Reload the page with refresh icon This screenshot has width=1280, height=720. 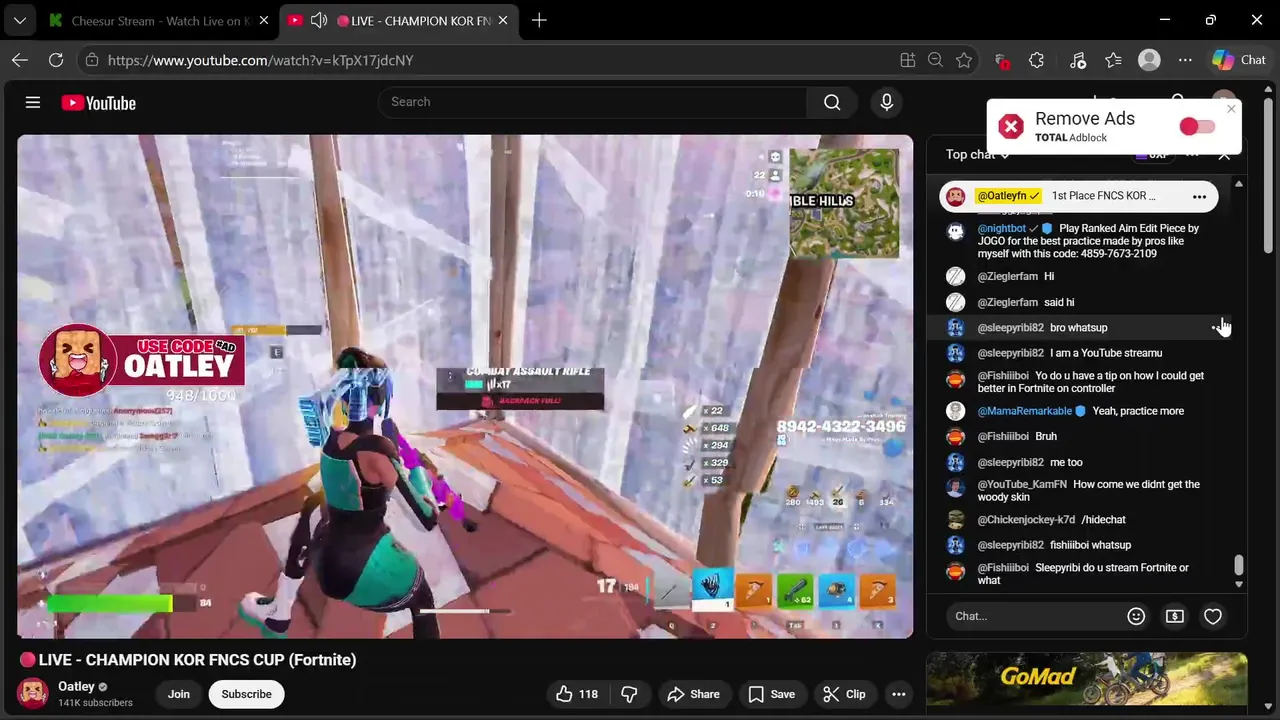(56, 60)
